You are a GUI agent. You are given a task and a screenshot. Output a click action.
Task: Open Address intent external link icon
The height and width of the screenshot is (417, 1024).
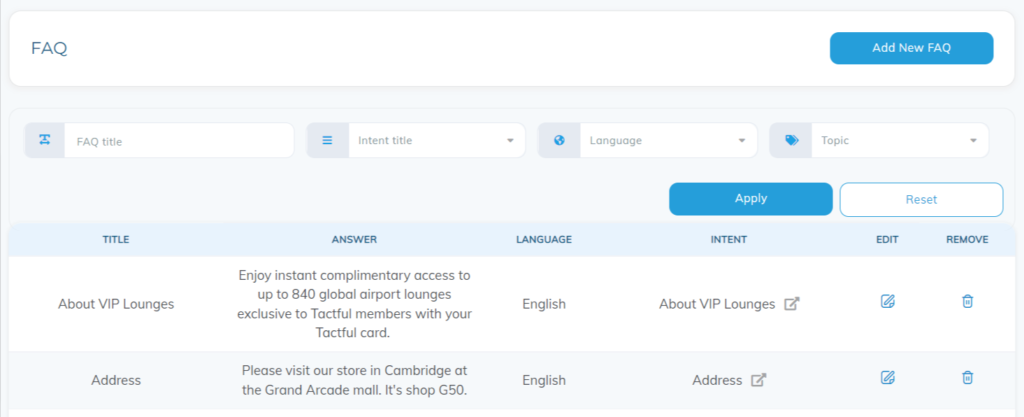click(x=758, y=380)
